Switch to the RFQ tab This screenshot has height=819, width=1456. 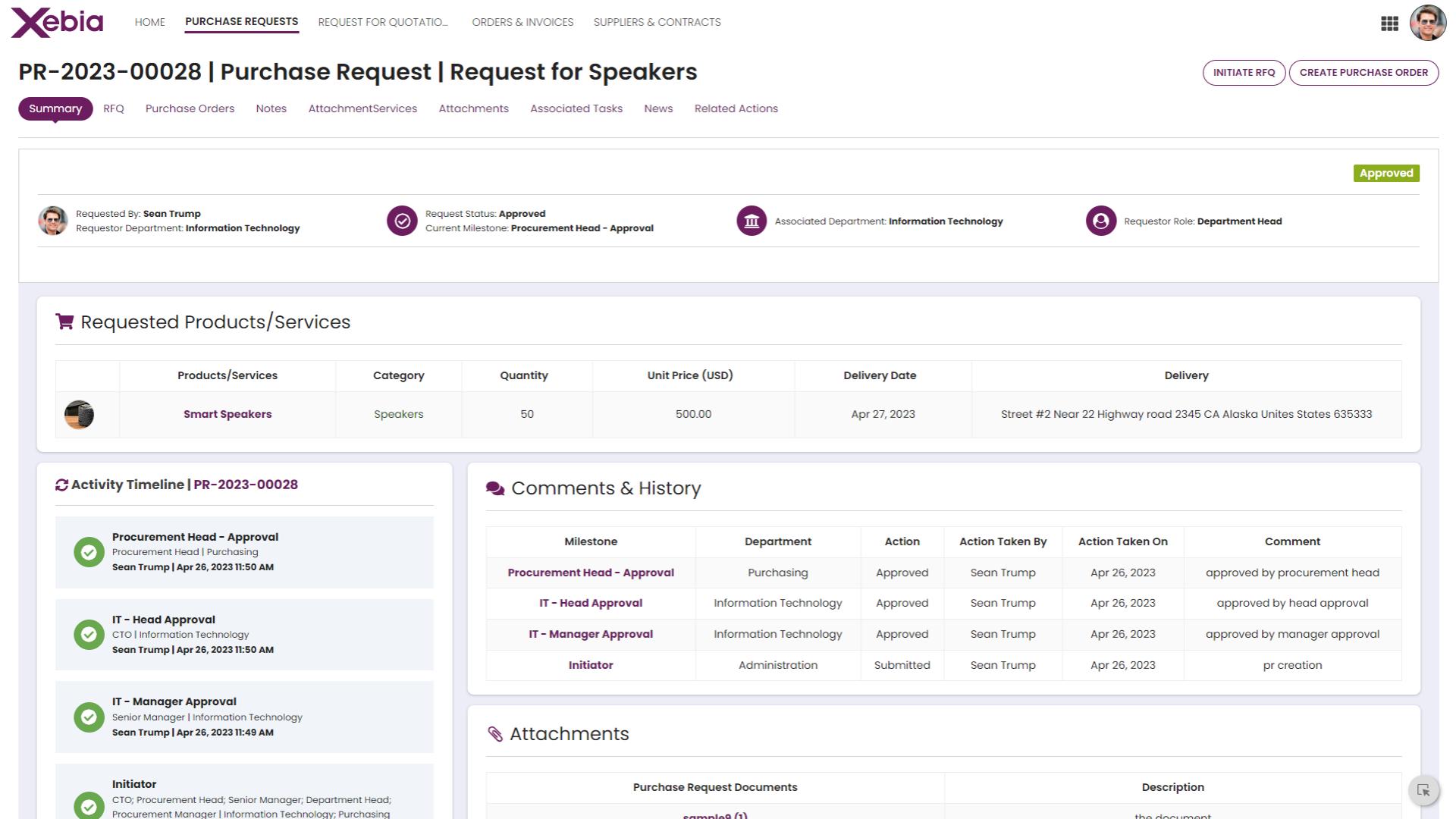114,108
